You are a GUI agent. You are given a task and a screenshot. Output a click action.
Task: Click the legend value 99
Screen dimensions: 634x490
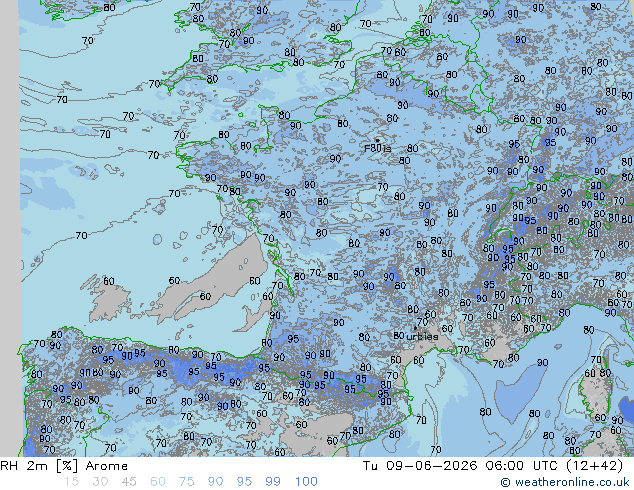pyautogui.click(x=273, y=482)
